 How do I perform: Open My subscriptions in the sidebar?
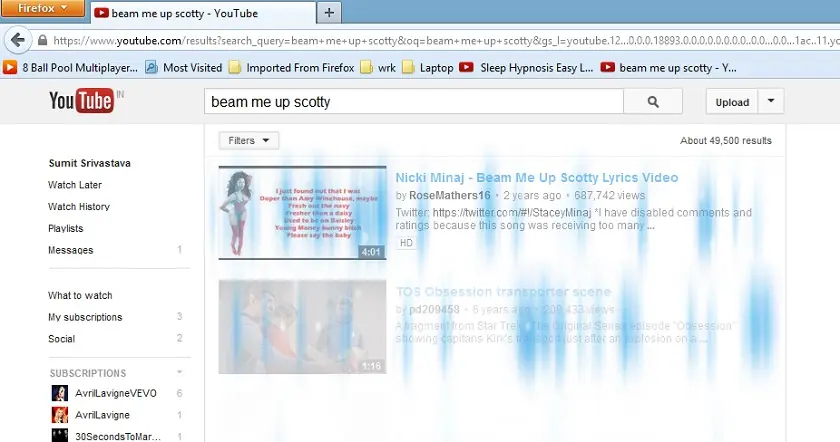tap(85, 317)
